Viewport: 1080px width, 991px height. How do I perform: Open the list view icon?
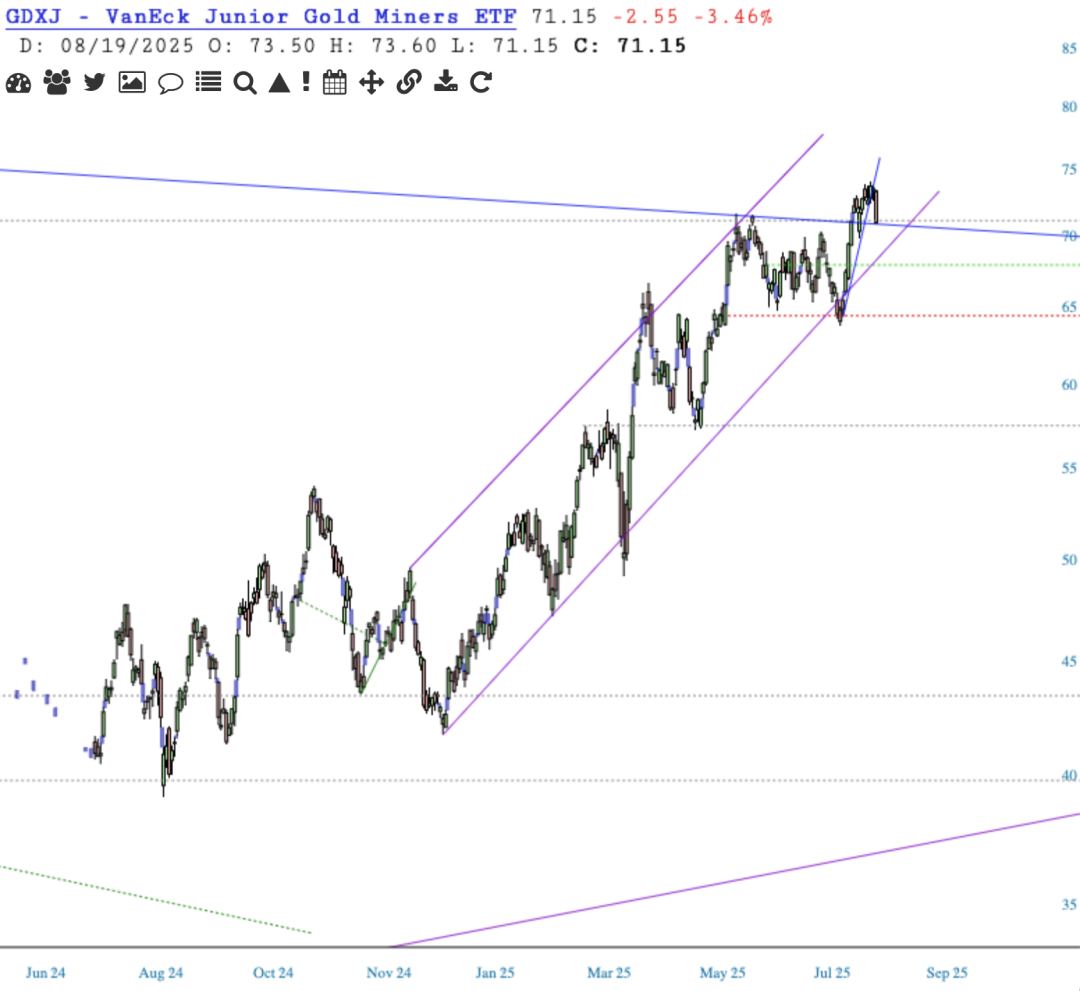(x=208, y=82)
